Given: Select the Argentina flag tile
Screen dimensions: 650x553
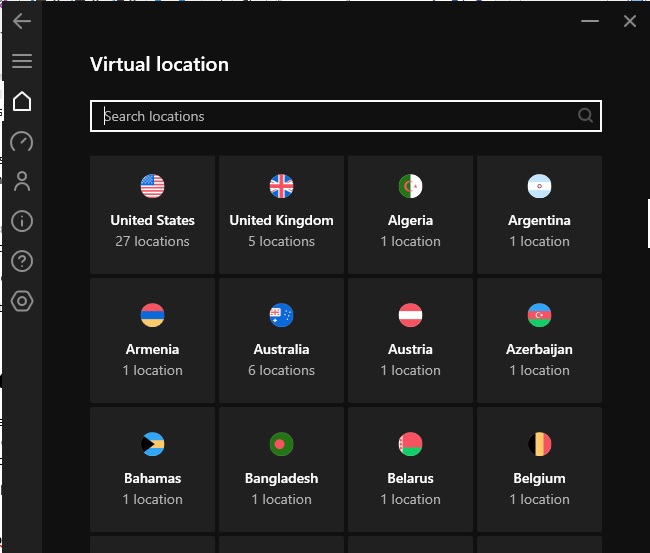Looking at the screenshot, I should 539,215.
